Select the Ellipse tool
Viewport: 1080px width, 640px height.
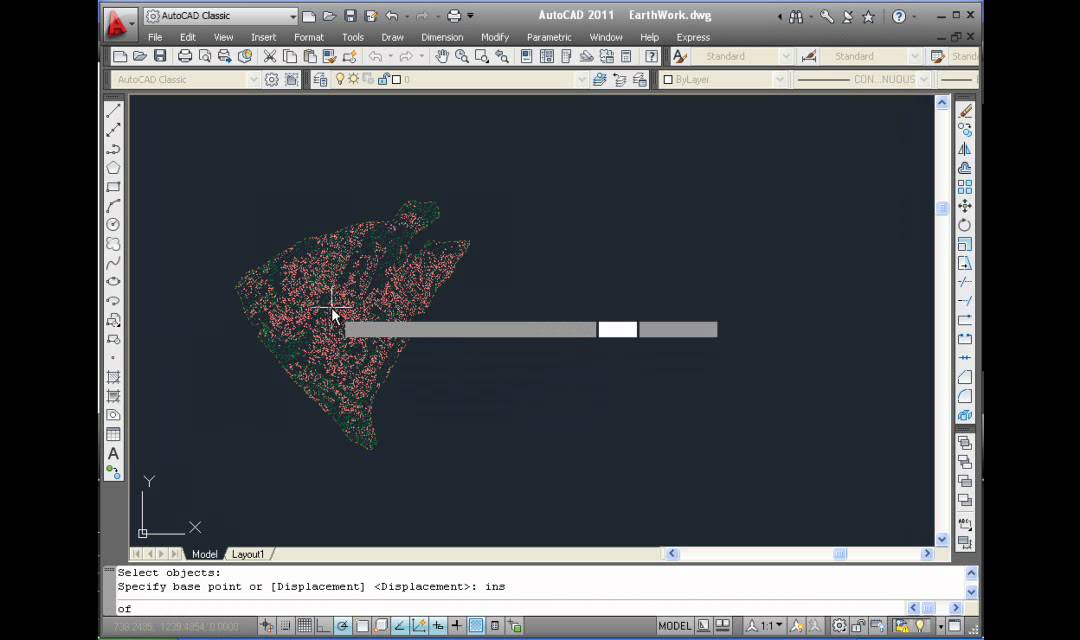(x=114, y=281)
